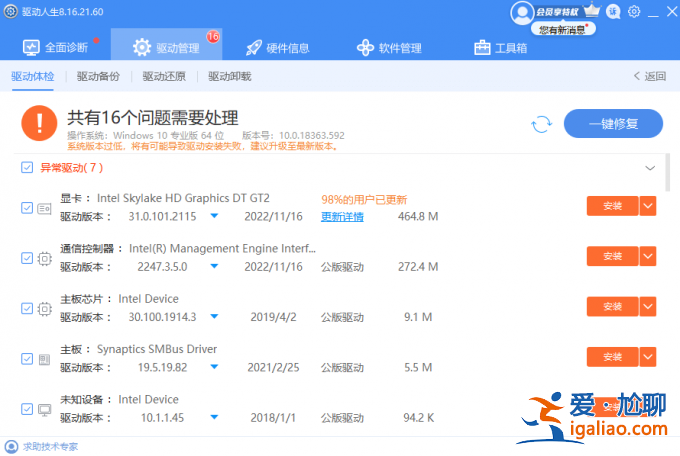
Task: Click chip icon for 通信控制器 row
Action: [44, 259]
